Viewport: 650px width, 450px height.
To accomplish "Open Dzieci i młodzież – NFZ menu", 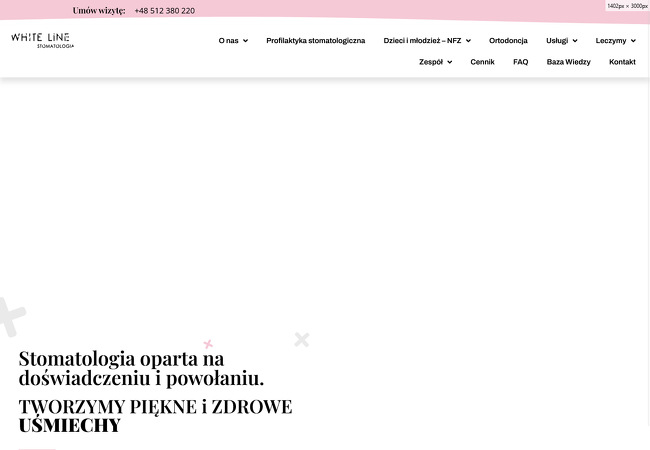I will click(x=422, y=41).
